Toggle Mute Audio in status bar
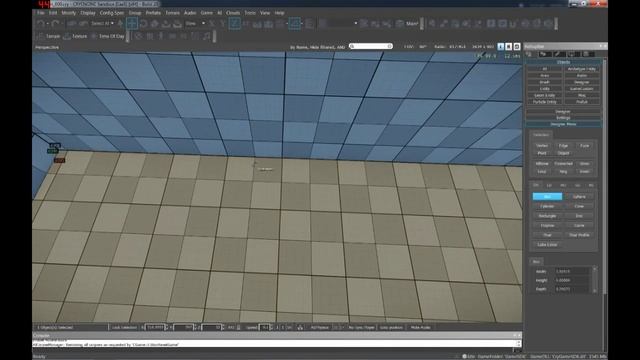 tap(420, 327)
